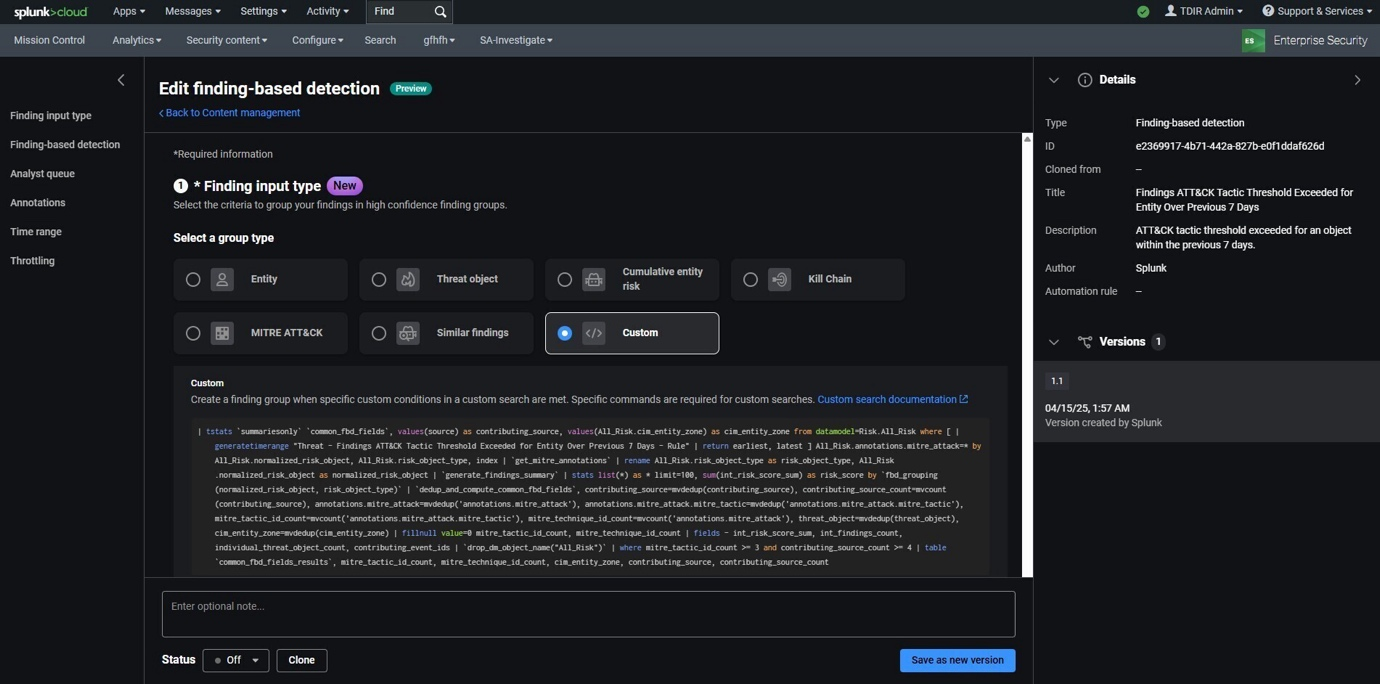The height and width of the screenshot is (684, 1380).
Task: Click the Versions branch icon
Action: click(x=1085, y=342)
